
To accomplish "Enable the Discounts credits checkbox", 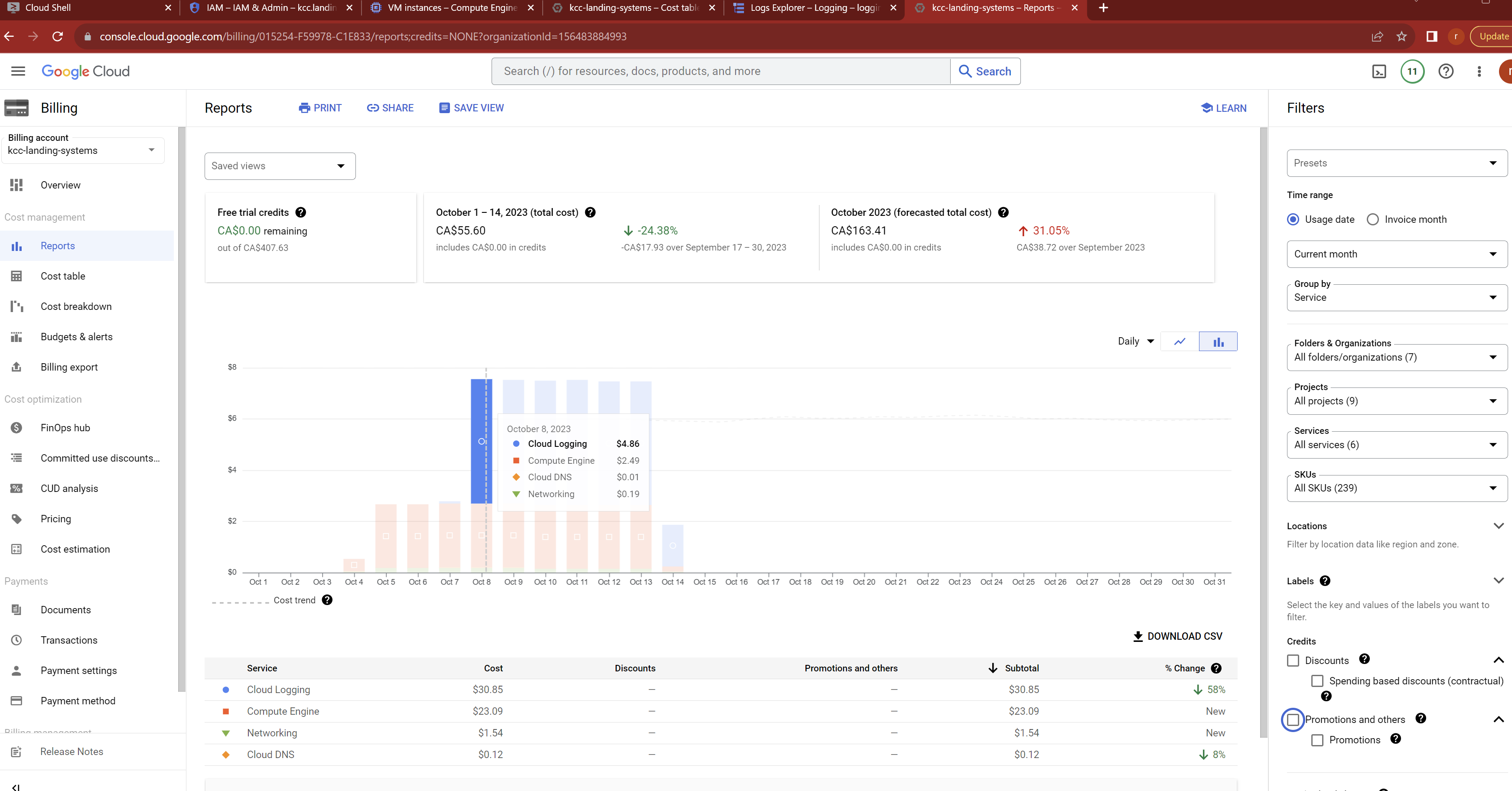I will (x=1293, y=660).
